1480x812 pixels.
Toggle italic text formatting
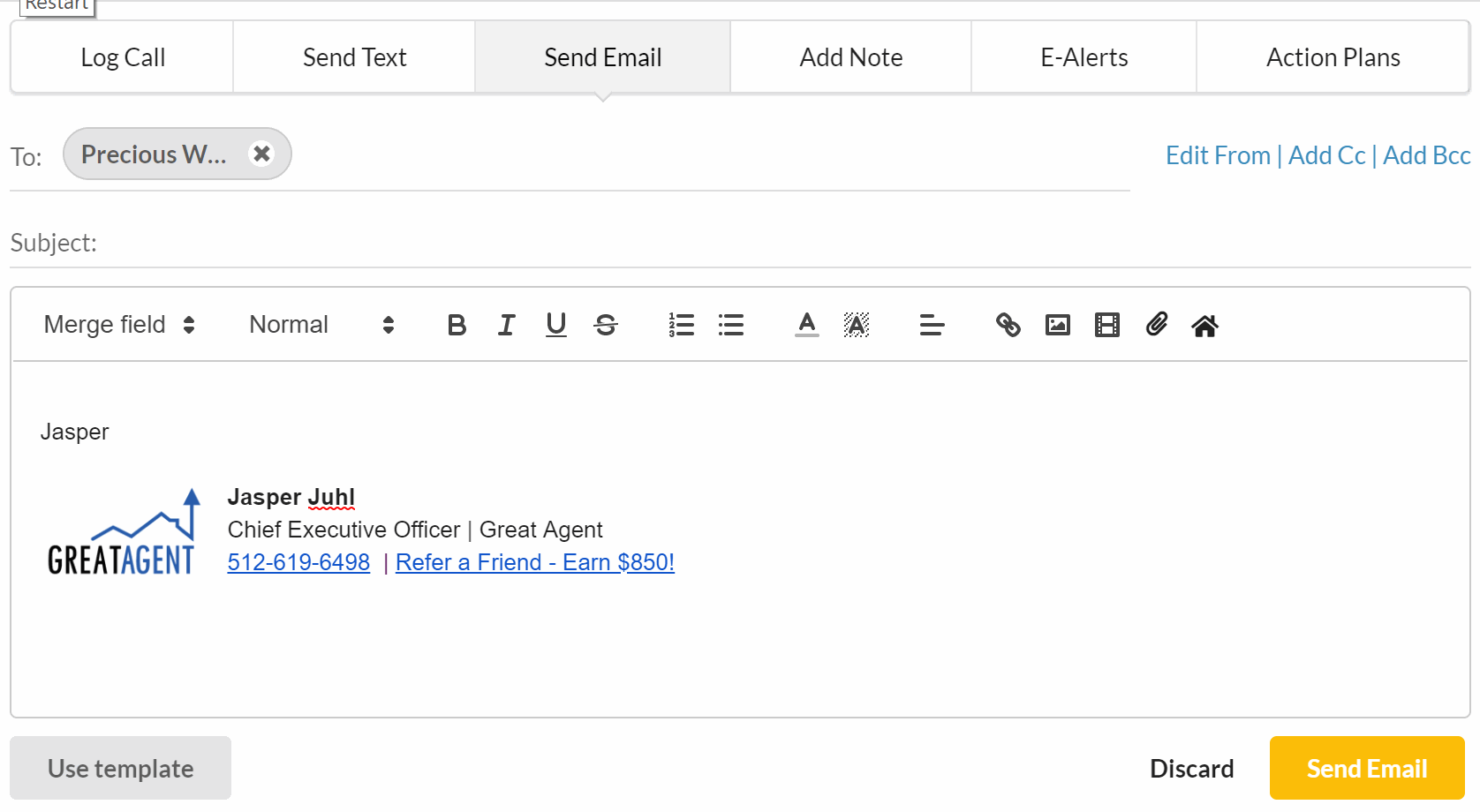coord(506,326)
